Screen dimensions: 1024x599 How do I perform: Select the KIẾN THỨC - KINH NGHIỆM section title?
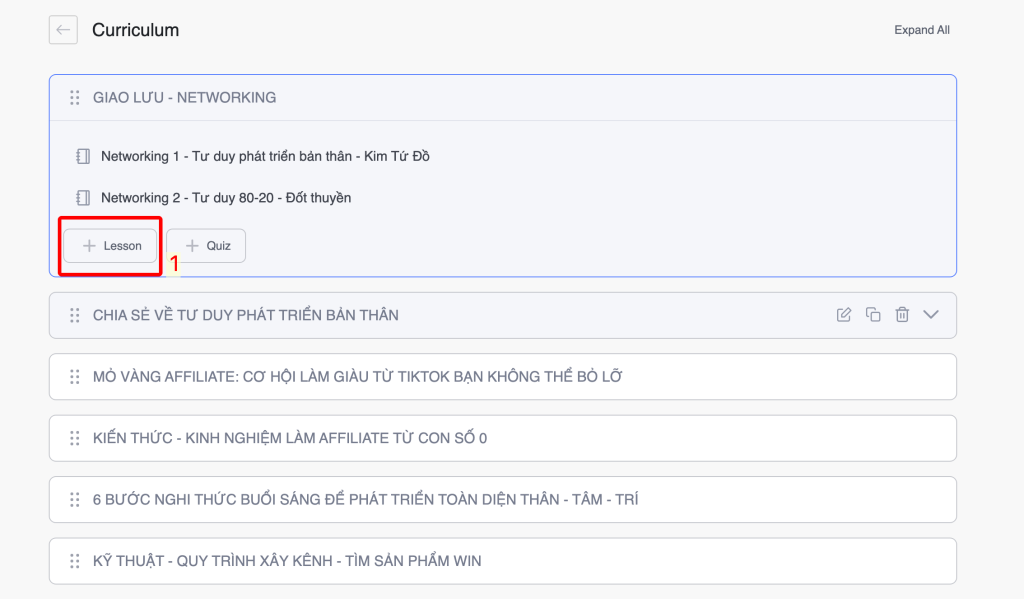pos(290,438)
